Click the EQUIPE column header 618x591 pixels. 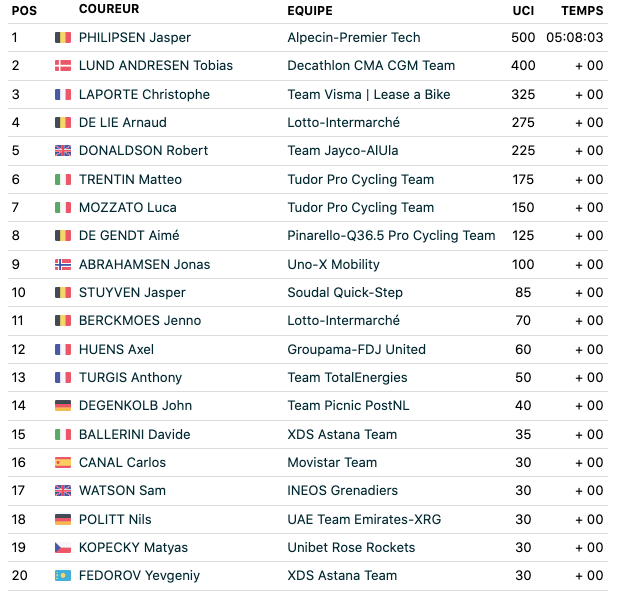point(310,11)
